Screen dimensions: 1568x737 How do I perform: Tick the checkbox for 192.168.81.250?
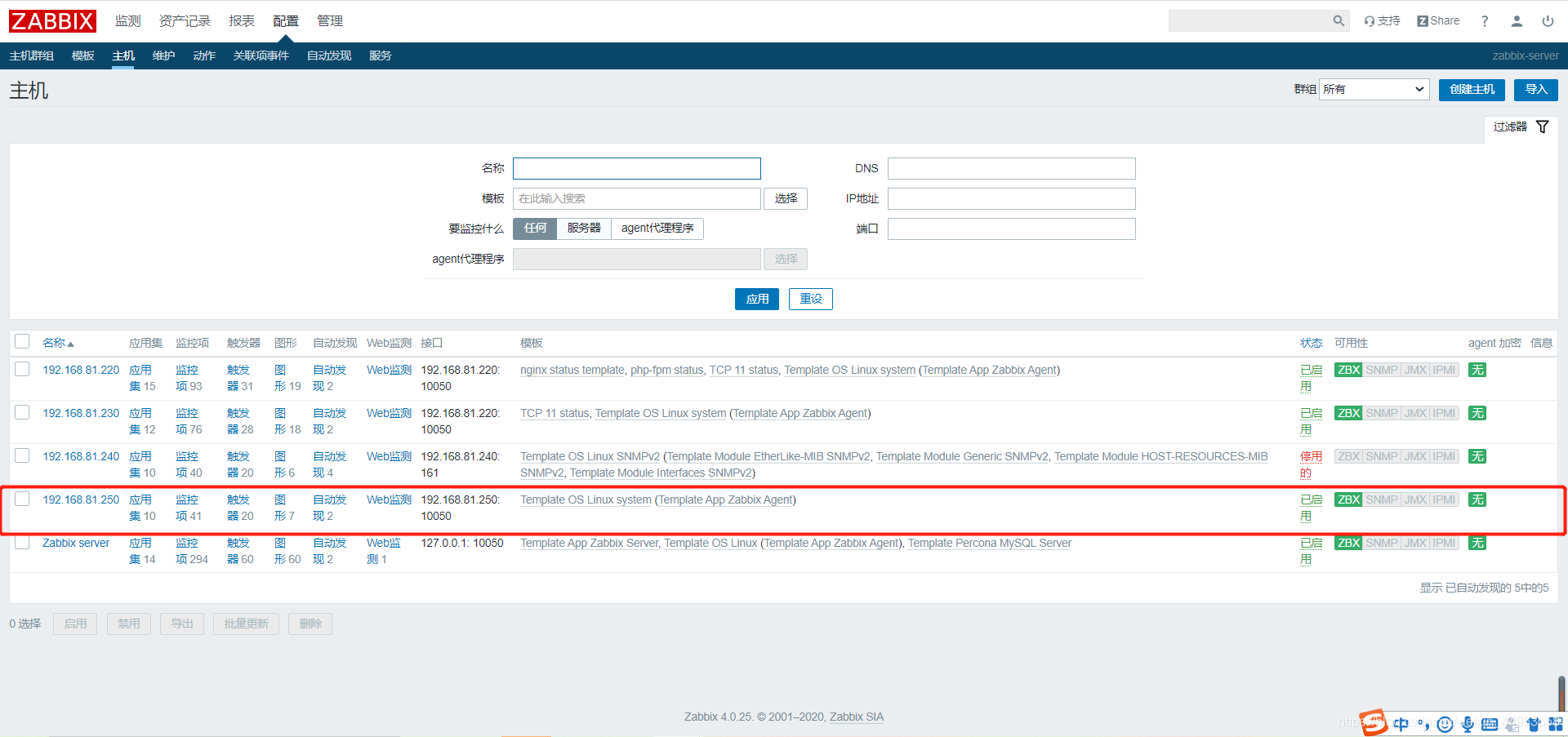pos(22,499)
